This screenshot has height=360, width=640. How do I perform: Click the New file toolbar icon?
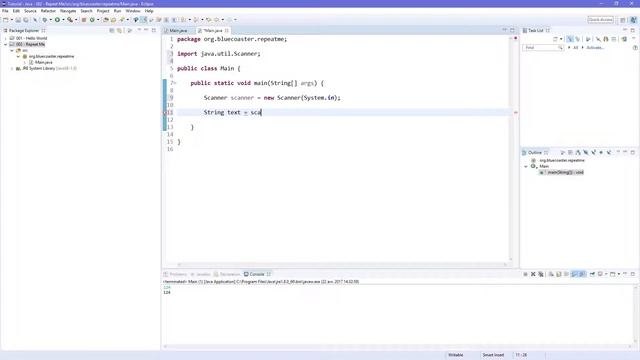pos(5,20)
